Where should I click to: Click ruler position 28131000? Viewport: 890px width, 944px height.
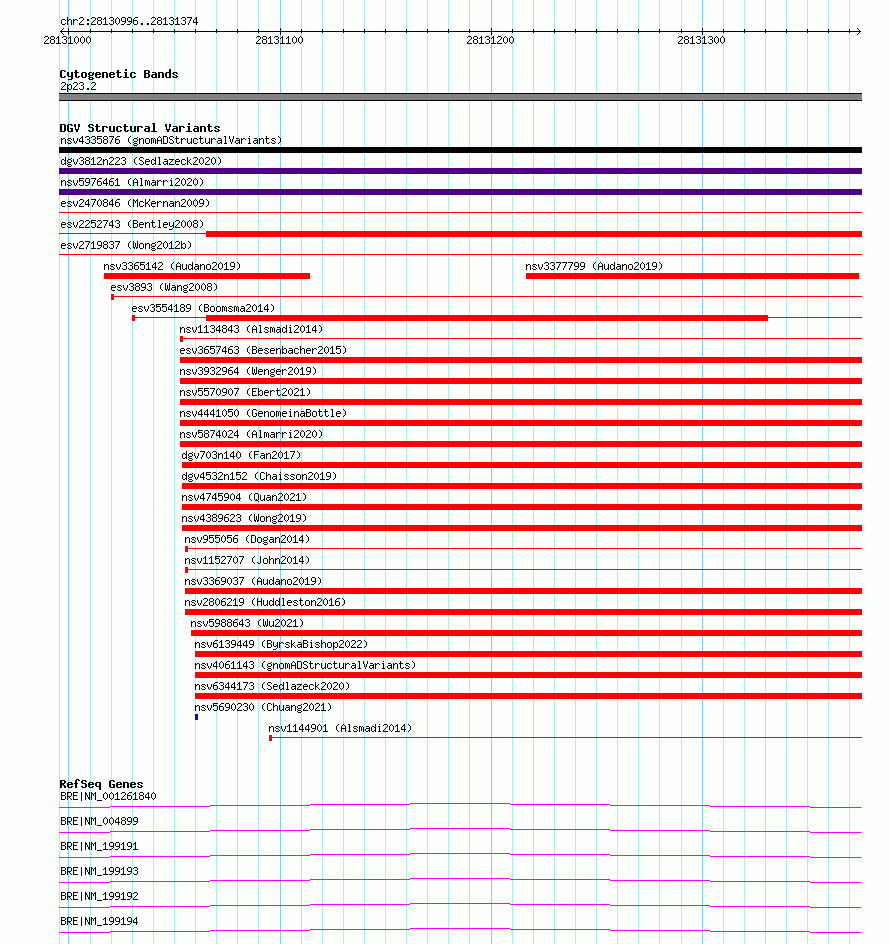coord(67,40)
